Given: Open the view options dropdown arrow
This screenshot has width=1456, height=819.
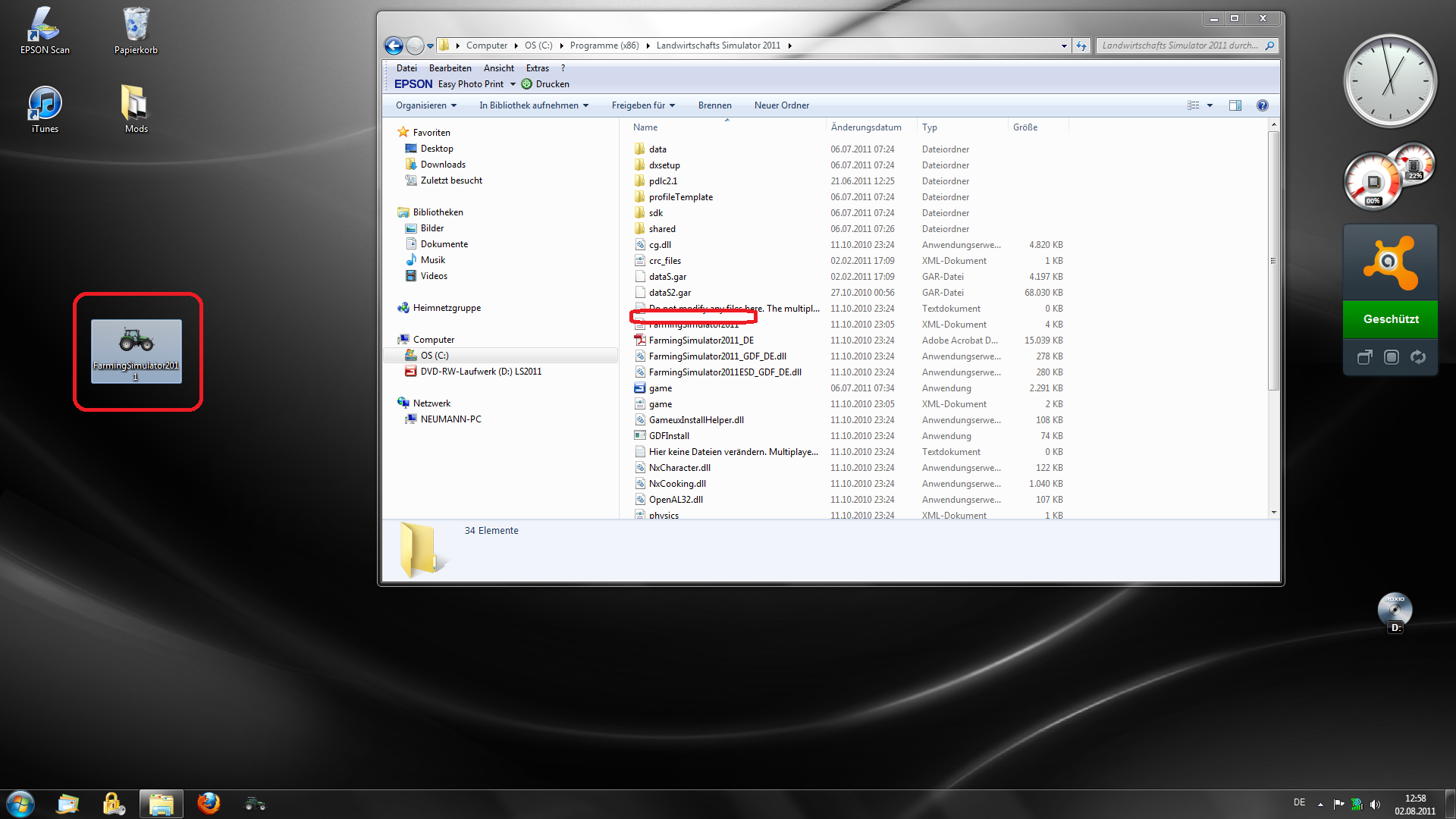Looking at the screenshot, I should pos(1210,105).
